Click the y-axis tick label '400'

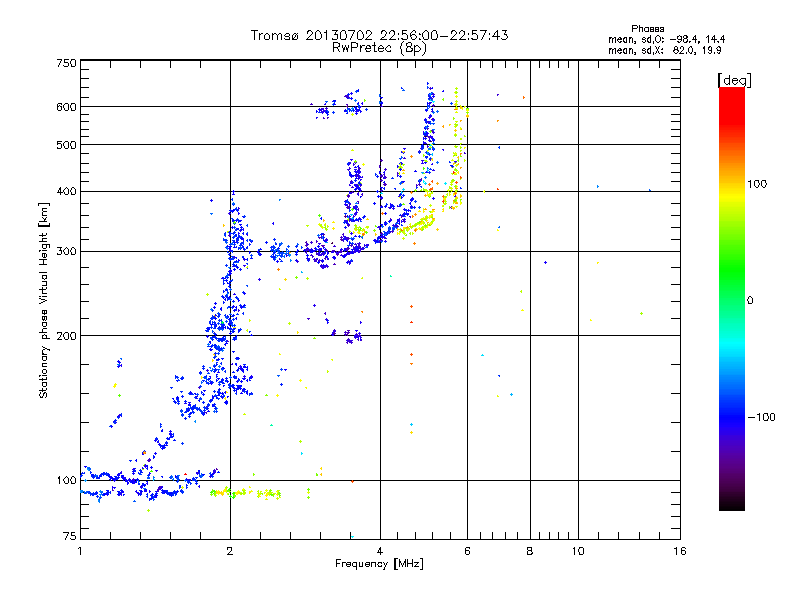(x=66, y=192)
